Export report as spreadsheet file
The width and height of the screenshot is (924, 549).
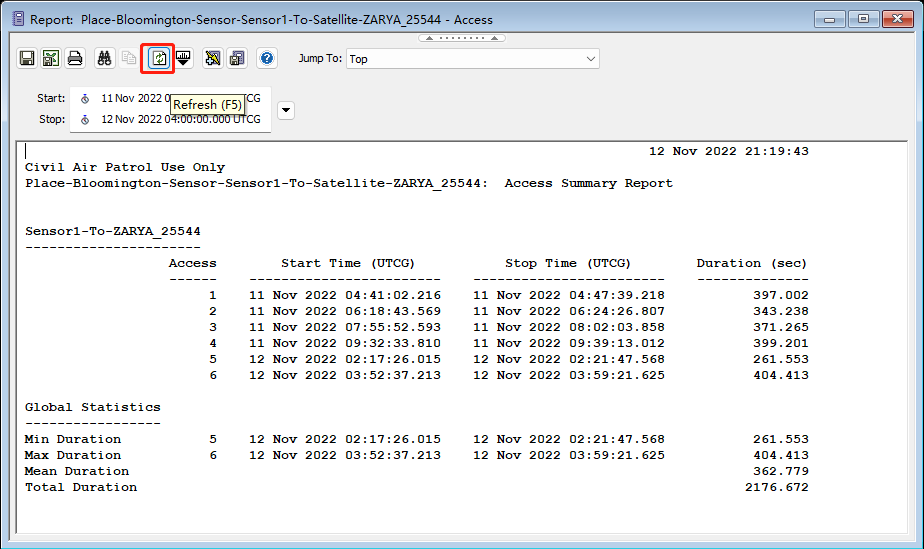click(50, 59)
